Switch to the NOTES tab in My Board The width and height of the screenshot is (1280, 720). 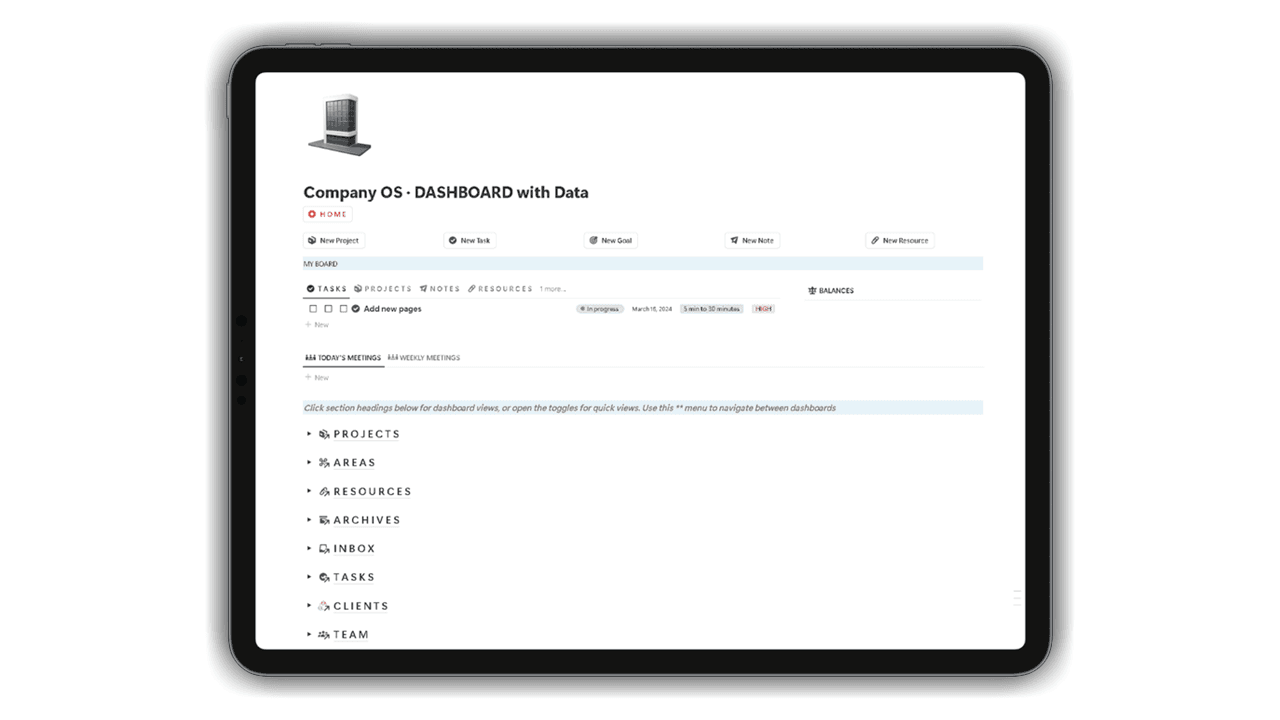click(440, 289)
